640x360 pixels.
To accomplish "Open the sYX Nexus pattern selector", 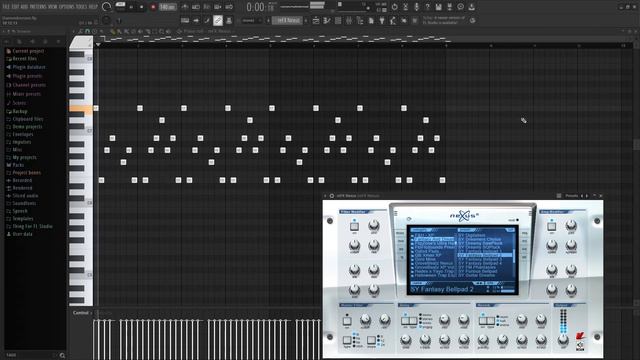I will coord(287,20).
